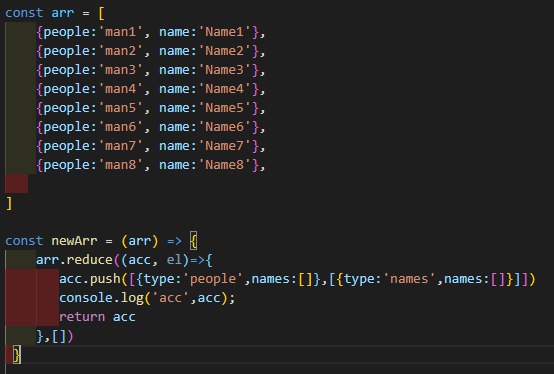Click the highlighted opening brace after =>
554x374 pixels.
193,241
